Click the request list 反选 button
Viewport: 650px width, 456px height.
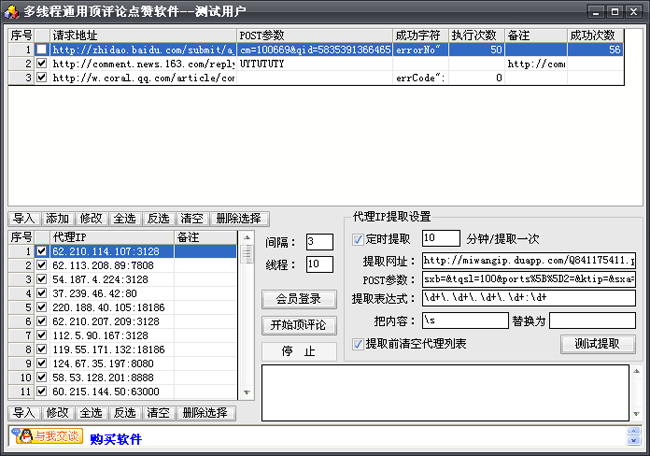[x=158, y=218]
